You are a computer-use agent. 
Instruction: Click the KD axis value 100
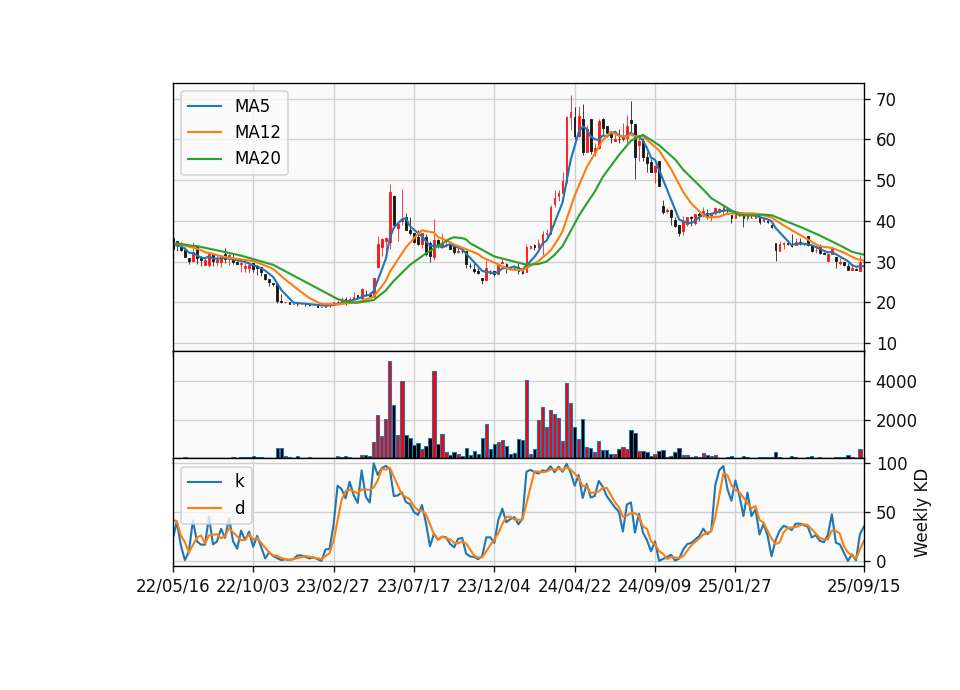tap(891, 464)
